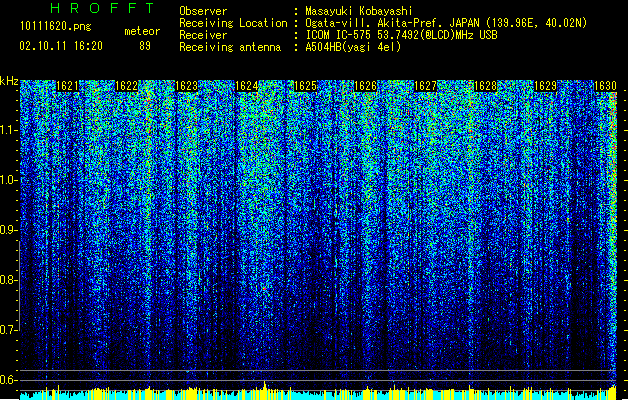629x400 pixels.
Task: Click the 1.0 kHz axis tick label
Action: point(9,180)
